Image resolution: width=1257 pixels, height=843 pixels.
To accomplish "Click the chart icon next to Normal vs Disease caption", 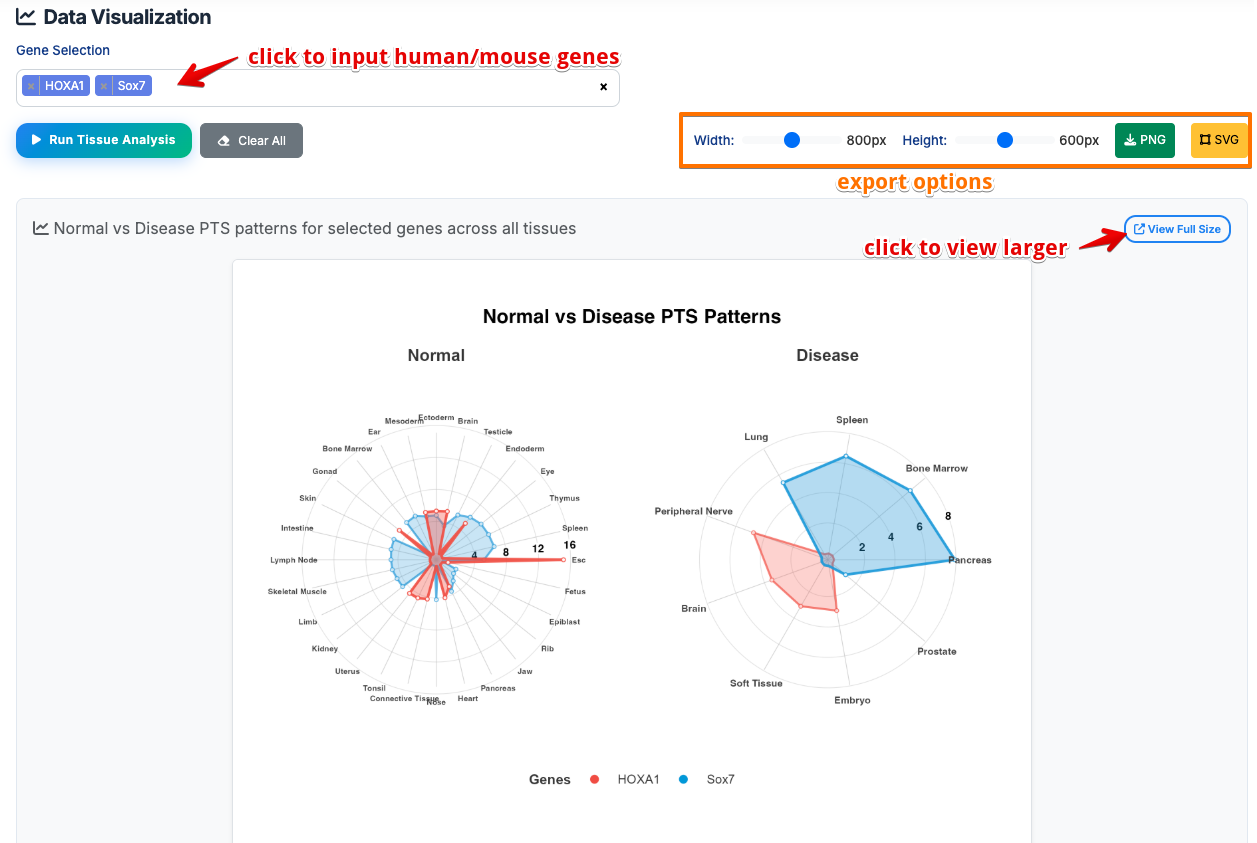I will pyautogui.click(x=39, y=228).
